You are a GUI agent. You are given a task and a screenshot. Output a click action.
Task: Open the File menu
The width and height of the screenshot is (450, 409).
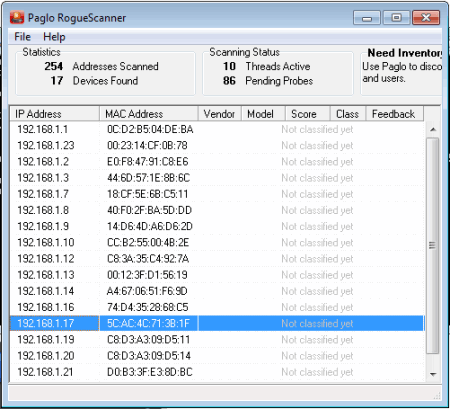22,37
